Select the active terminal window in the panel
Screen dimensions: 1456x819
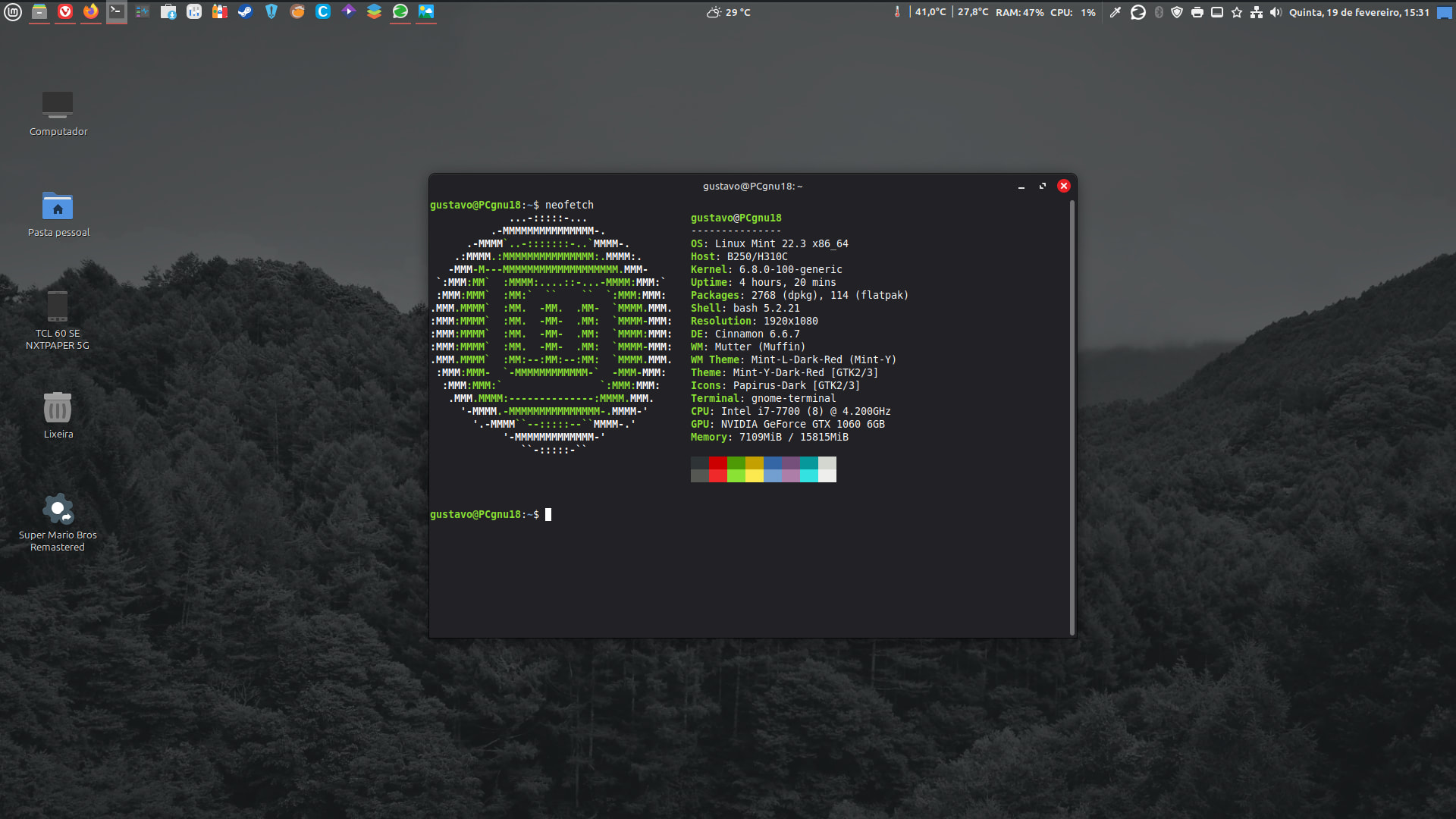click(x=117, y=11)
